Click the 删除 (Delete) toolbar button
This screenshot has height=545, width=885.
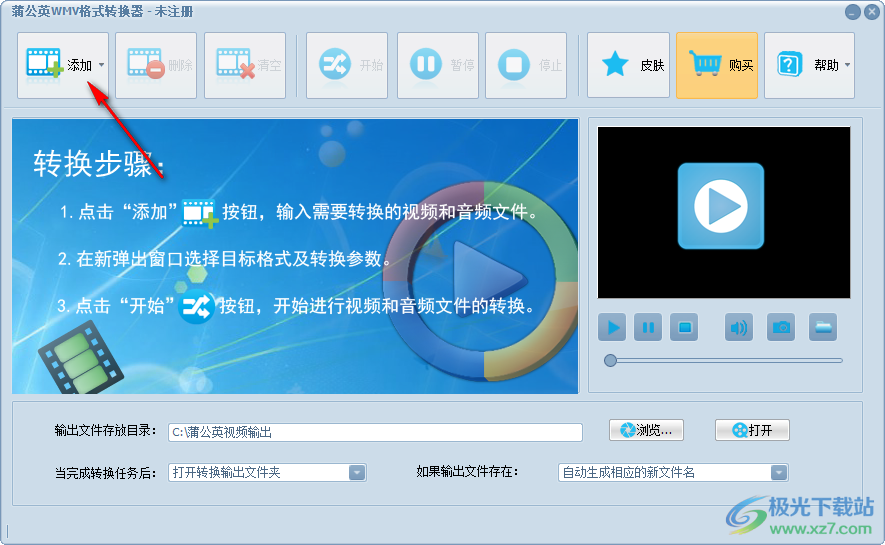pyautogui.click(x=156, y=65)
